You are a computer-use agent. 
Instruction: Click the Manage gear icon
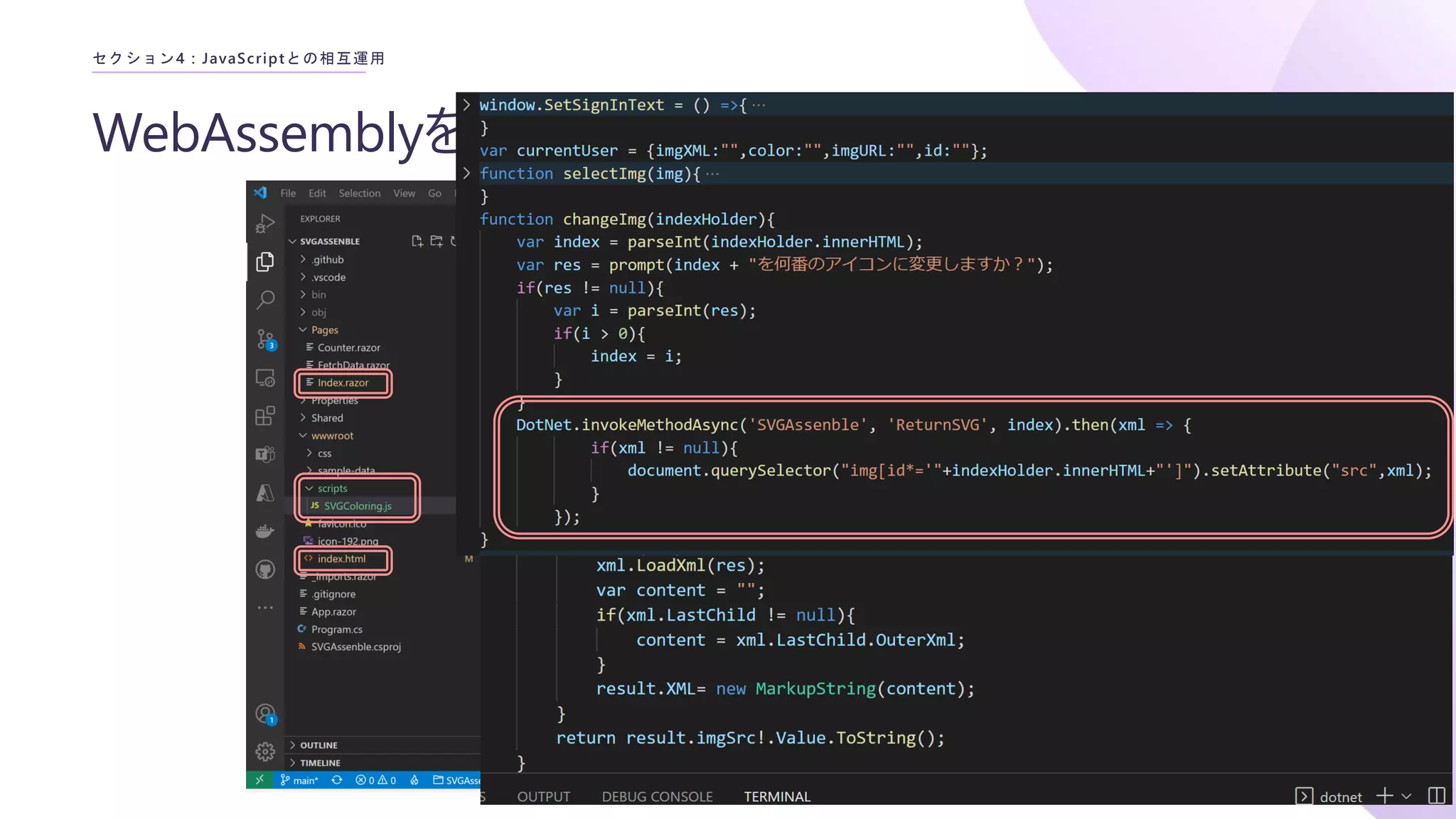pyautogui.click(x=265, y=751)
